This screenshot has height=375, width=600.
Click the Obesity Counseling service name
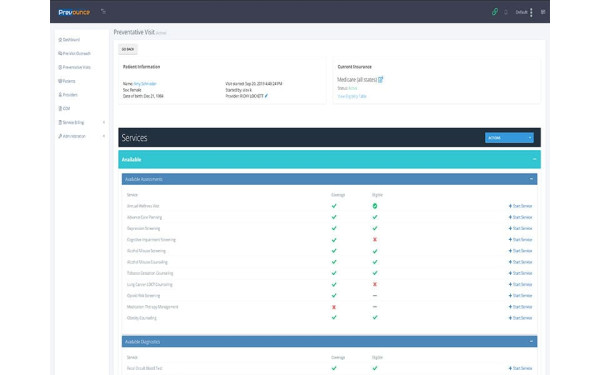point(142,318)
